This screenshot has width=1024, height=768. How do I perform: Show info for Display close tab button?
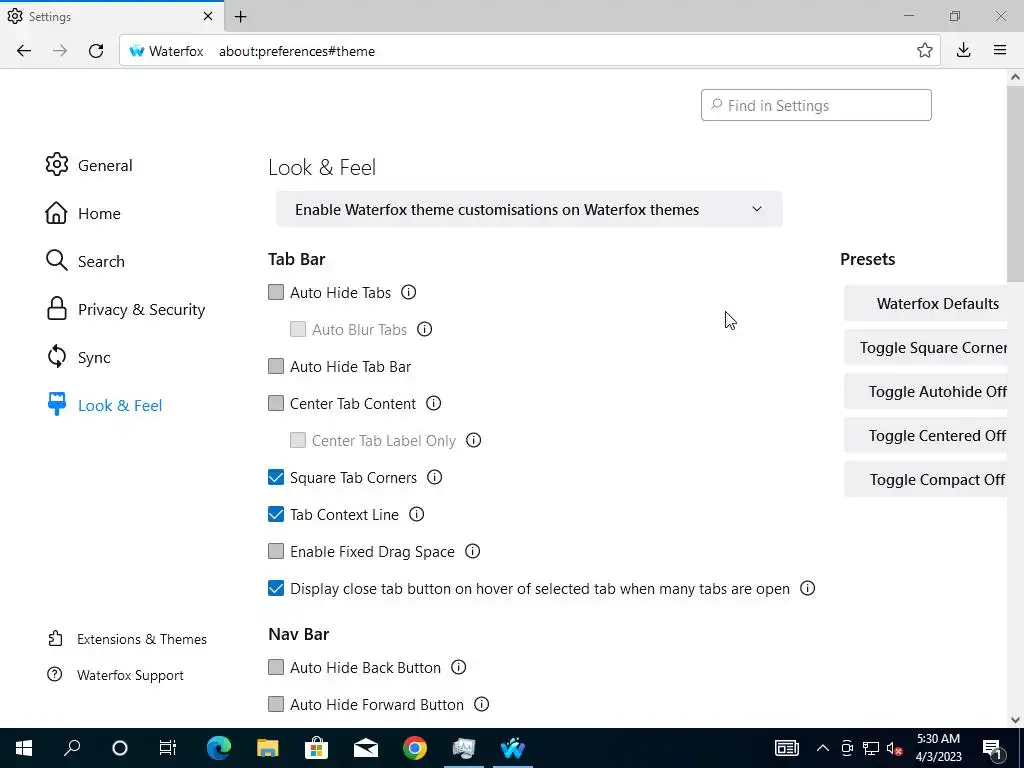808,588
